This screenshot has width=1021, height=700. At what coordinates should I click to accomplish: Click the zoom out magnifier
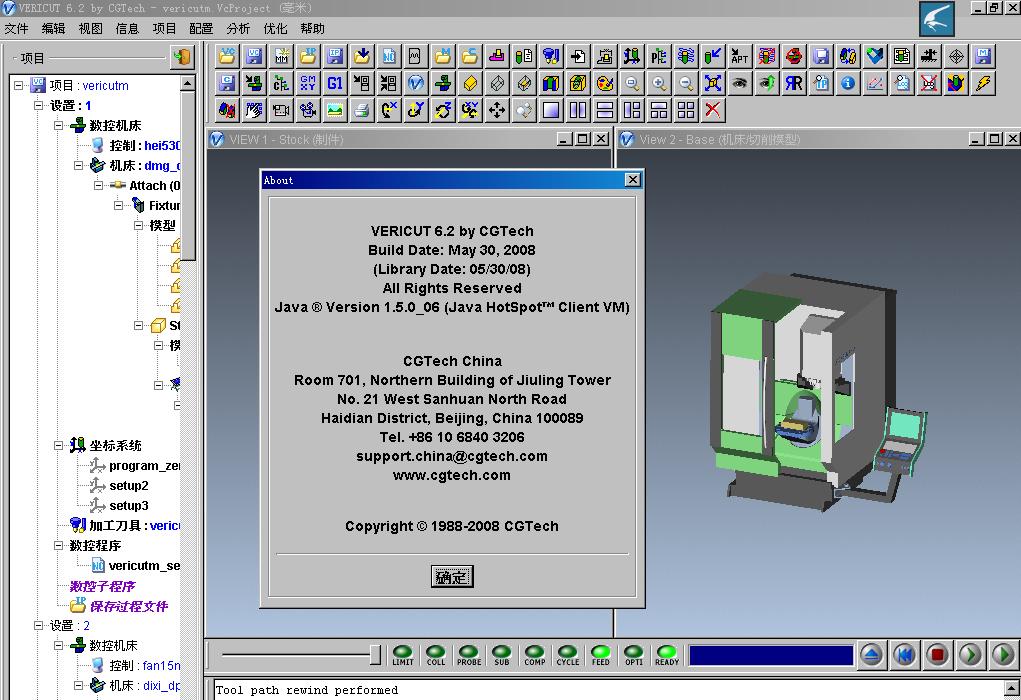click(x=686, y=83)
